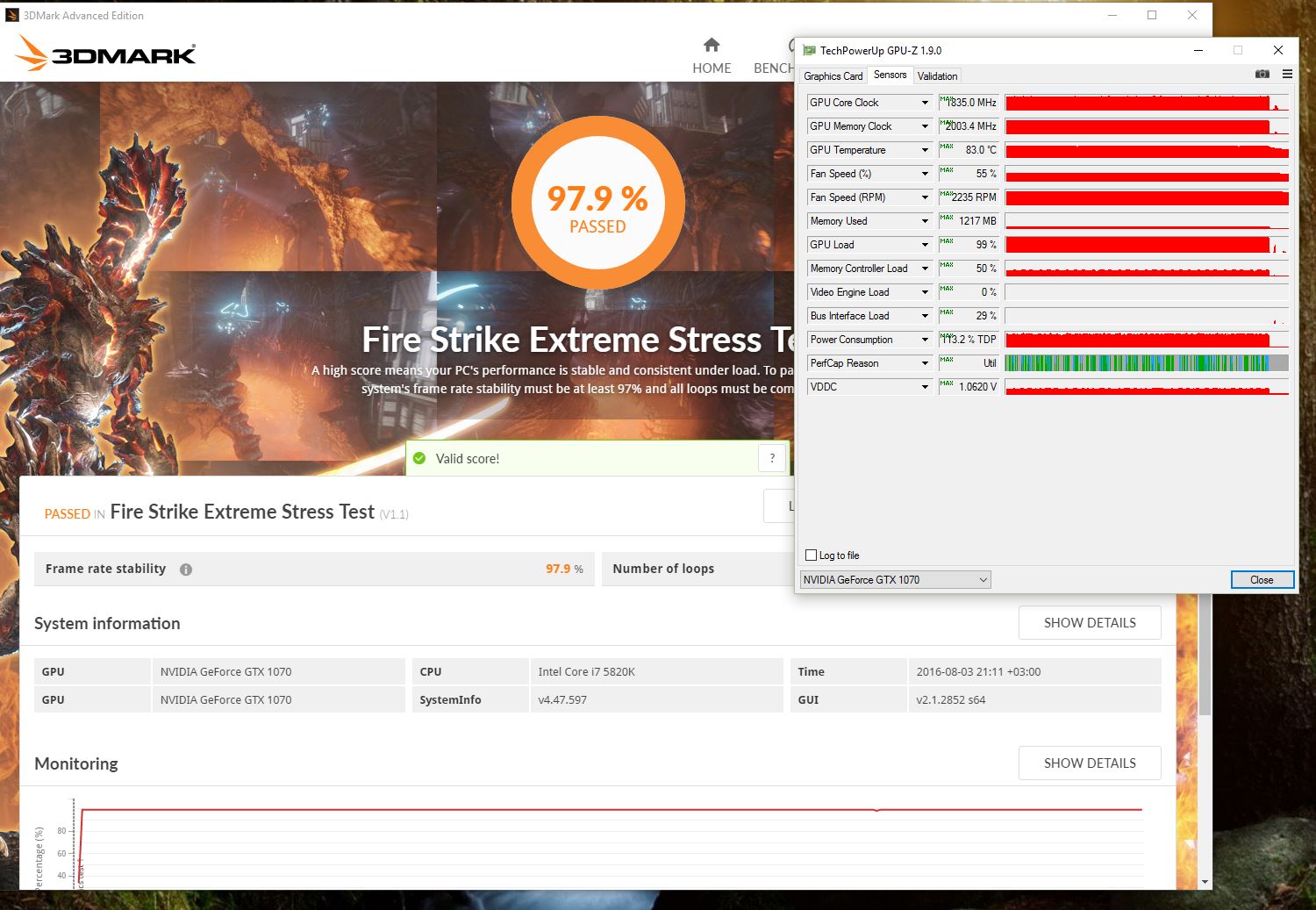Open the VDDC sensor dropdown

click(x=925, y=387)
